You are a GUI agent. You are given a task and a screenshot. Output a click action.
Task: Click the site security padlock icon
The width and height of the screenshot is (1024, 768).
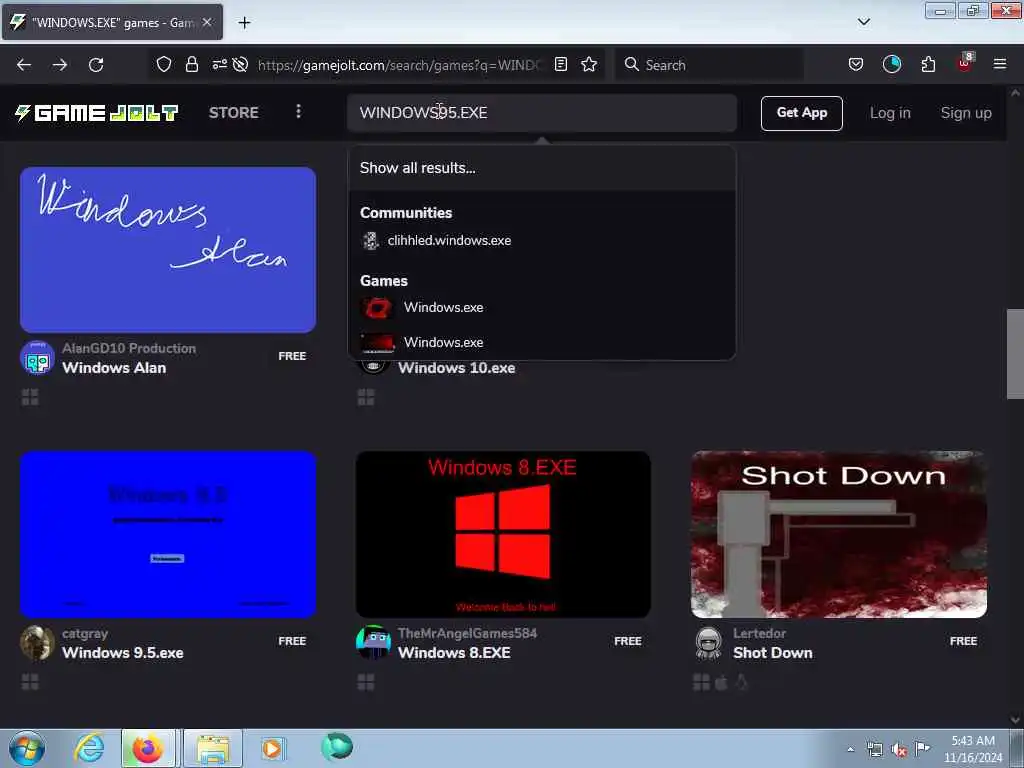click(191, 65)
